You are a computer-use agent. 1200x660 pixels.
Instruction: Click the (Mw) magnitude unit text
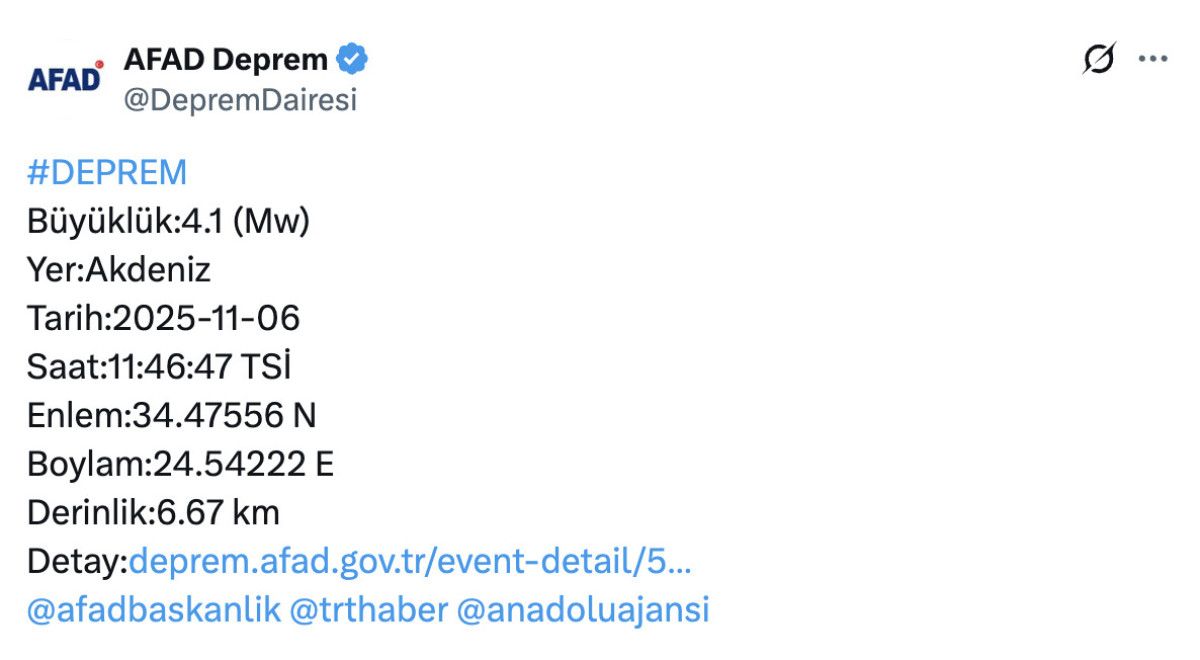(x=271, y=221)
